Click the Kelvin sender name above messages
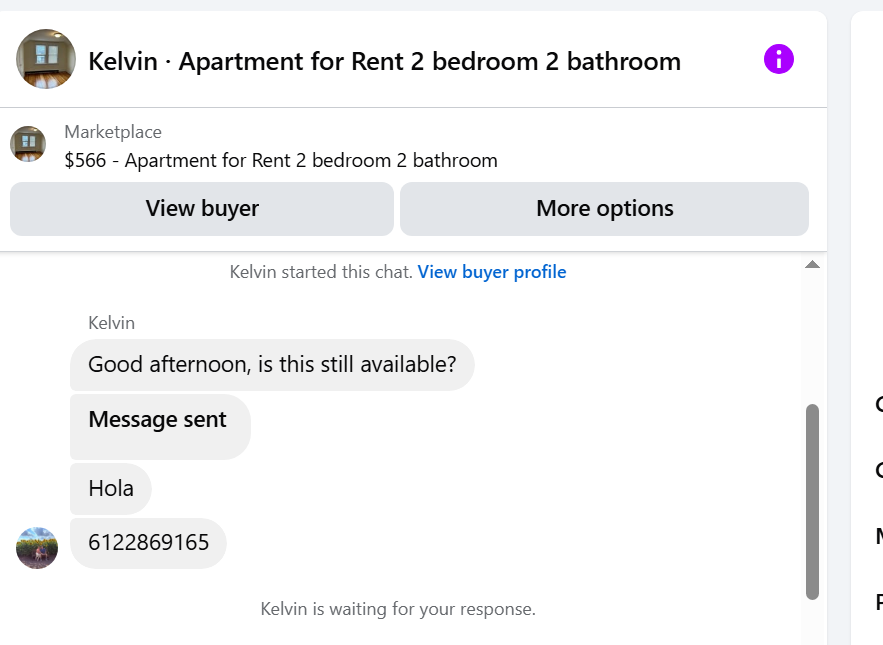Image resolution: width=883 pixels, height=645 pixels. click(x=111, y=323)
